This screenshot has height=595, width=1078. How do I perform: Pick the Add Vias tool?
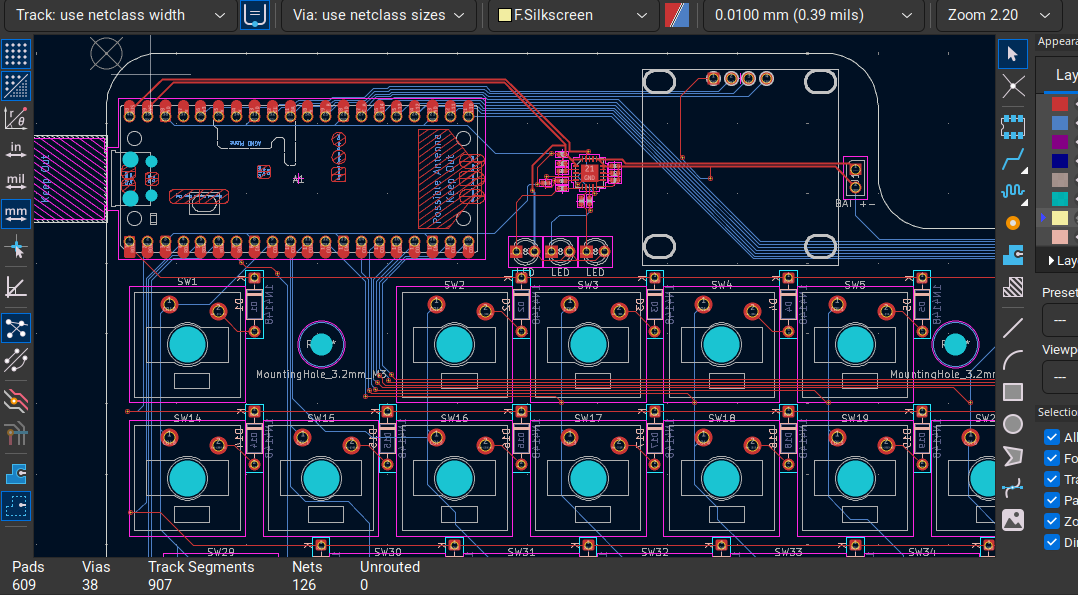tap(1013, 222)
